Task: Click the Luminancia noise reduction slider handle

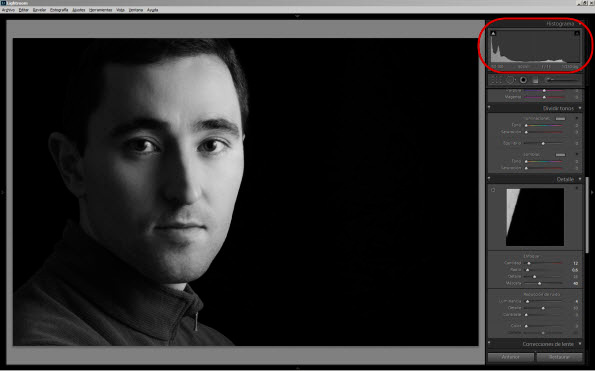Action: (527, 301)
